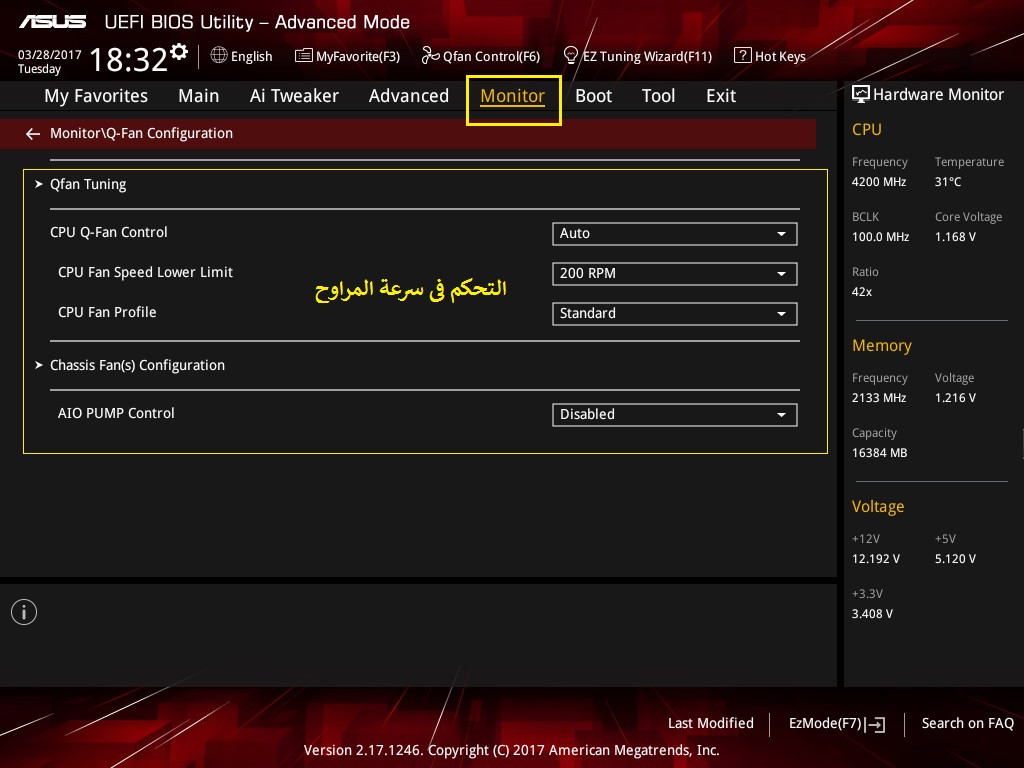Screen dimensions: 1024x768
Task: Open the Advanced tab
Action: point(409,96)
